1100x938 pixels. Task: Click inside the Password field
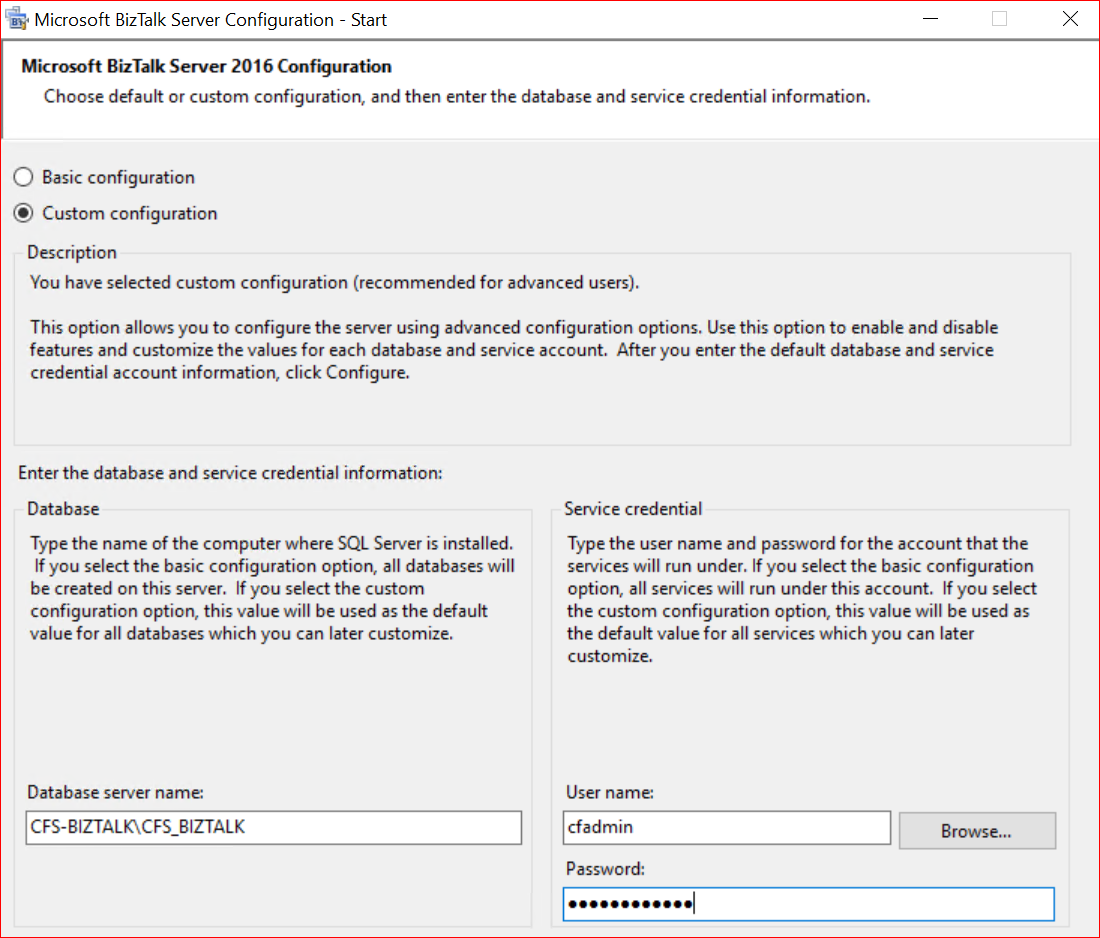(x=808, y=904)
